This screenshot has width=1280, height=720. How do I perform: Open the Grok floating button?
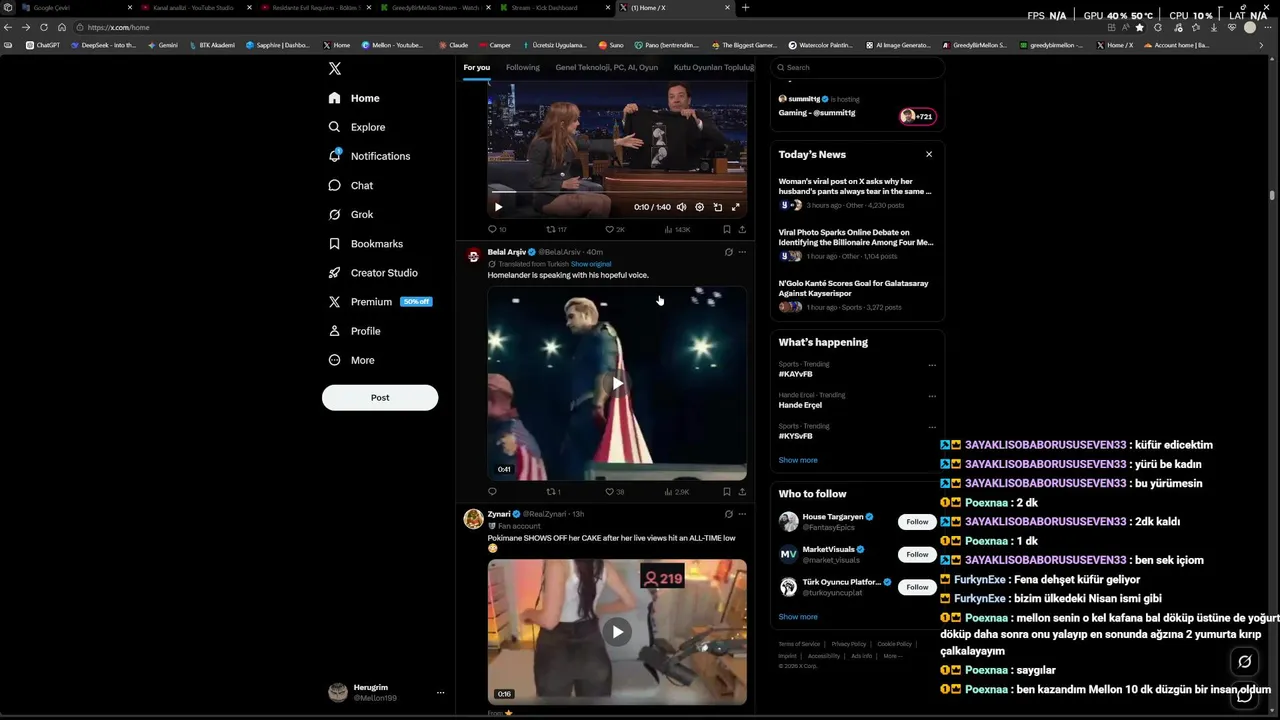tap(1244, 661)
